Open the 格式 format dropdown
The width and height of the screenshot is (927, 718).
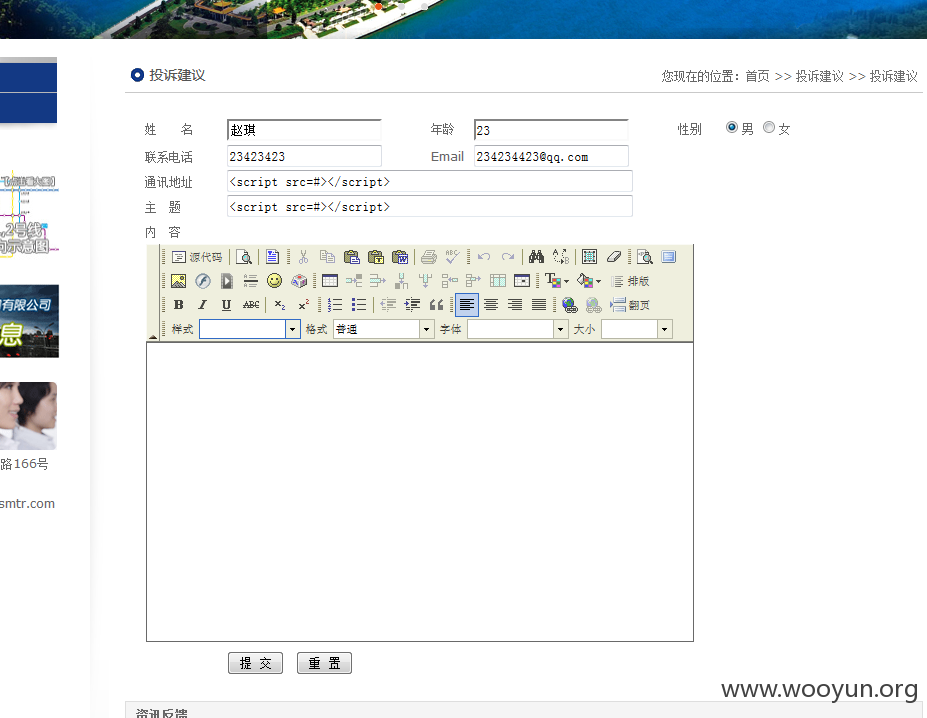(427, 329)
